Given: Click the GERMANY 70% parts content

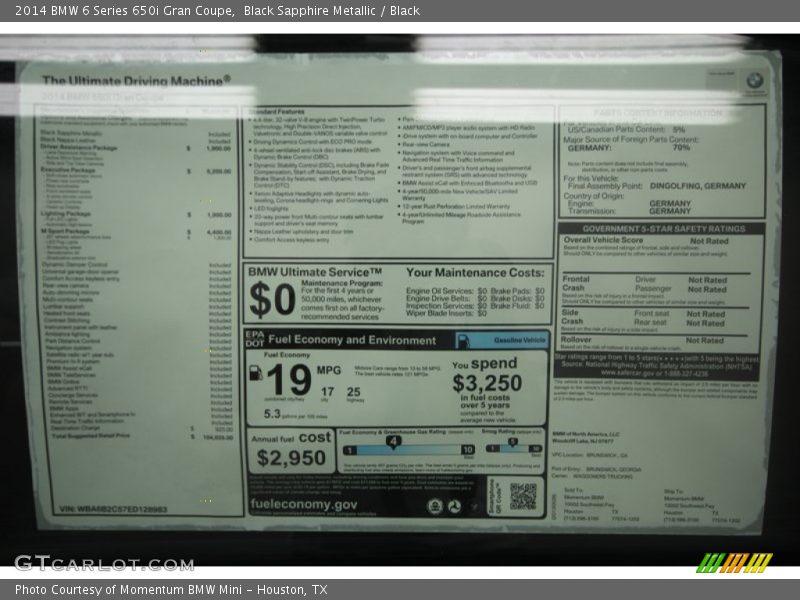Looking at the screenshot, I should pos(629,147).
